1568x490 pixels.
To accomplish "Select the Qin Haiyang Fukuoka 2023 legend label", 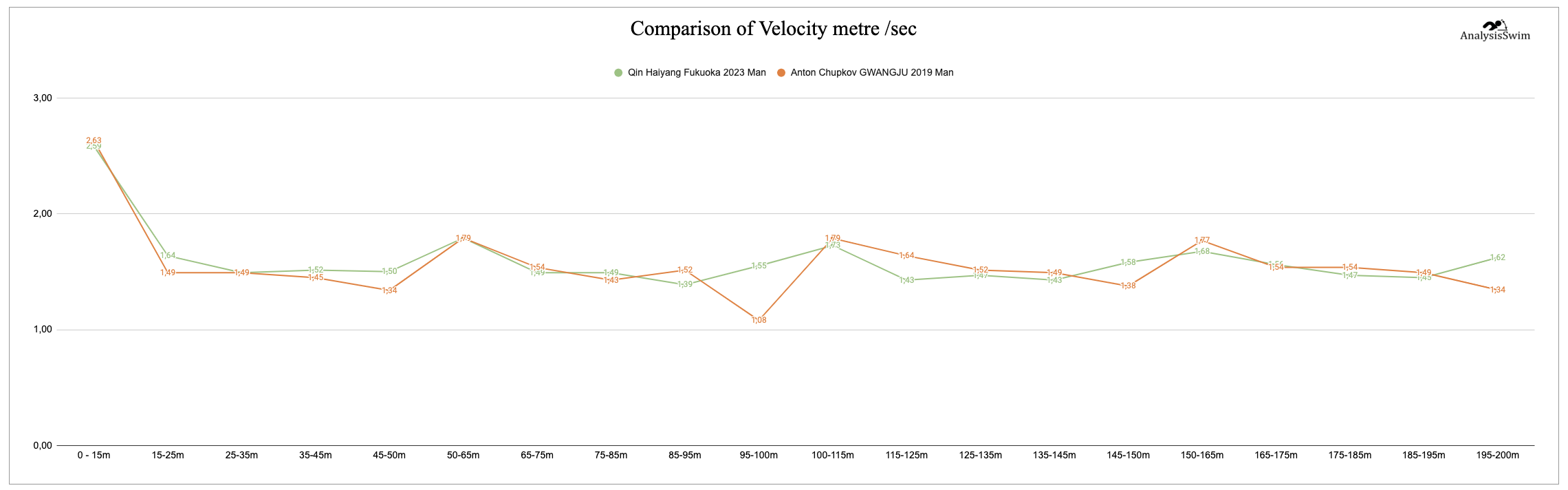I will click(696, 73).
